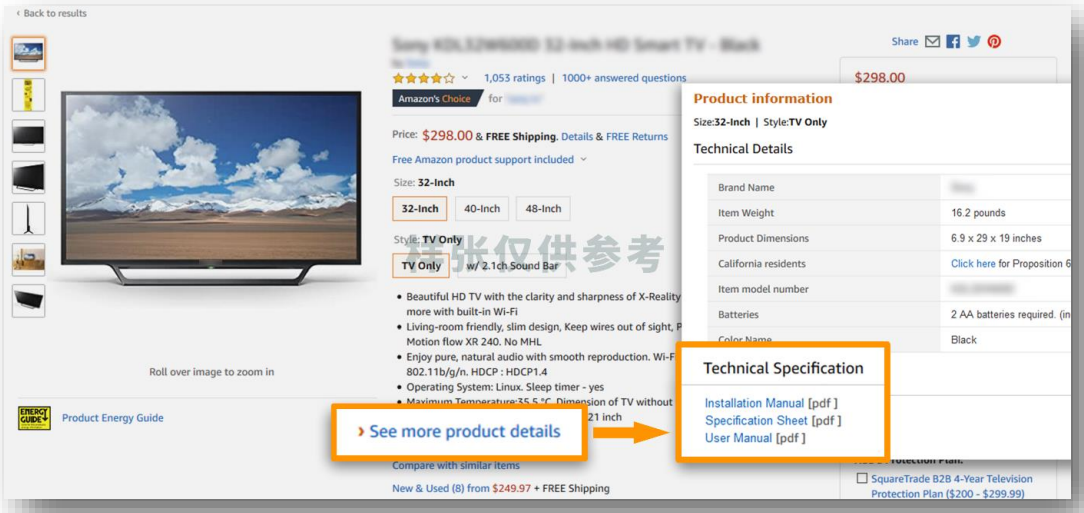Expand Free Amazon product support dropdown

583,160
